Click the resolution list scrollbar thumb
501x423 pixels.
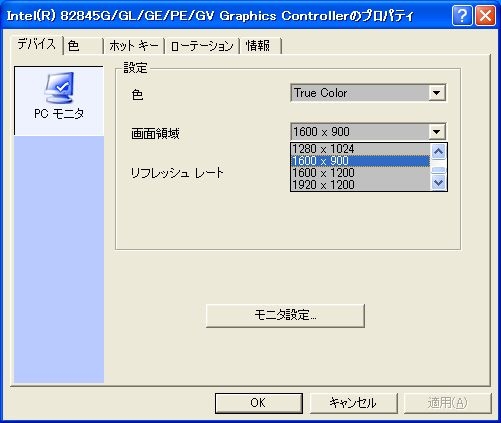tap(438, 170)
